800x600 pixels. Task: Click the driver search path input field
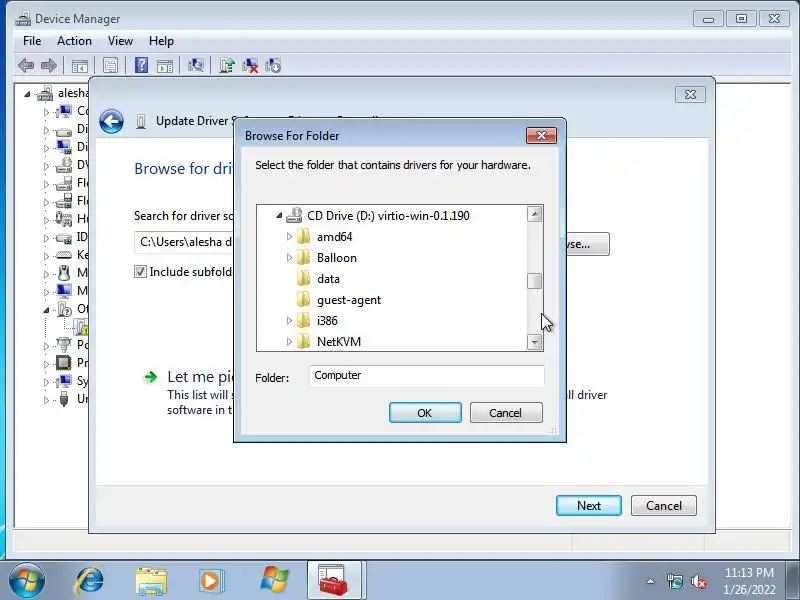[x=184, y=242]
